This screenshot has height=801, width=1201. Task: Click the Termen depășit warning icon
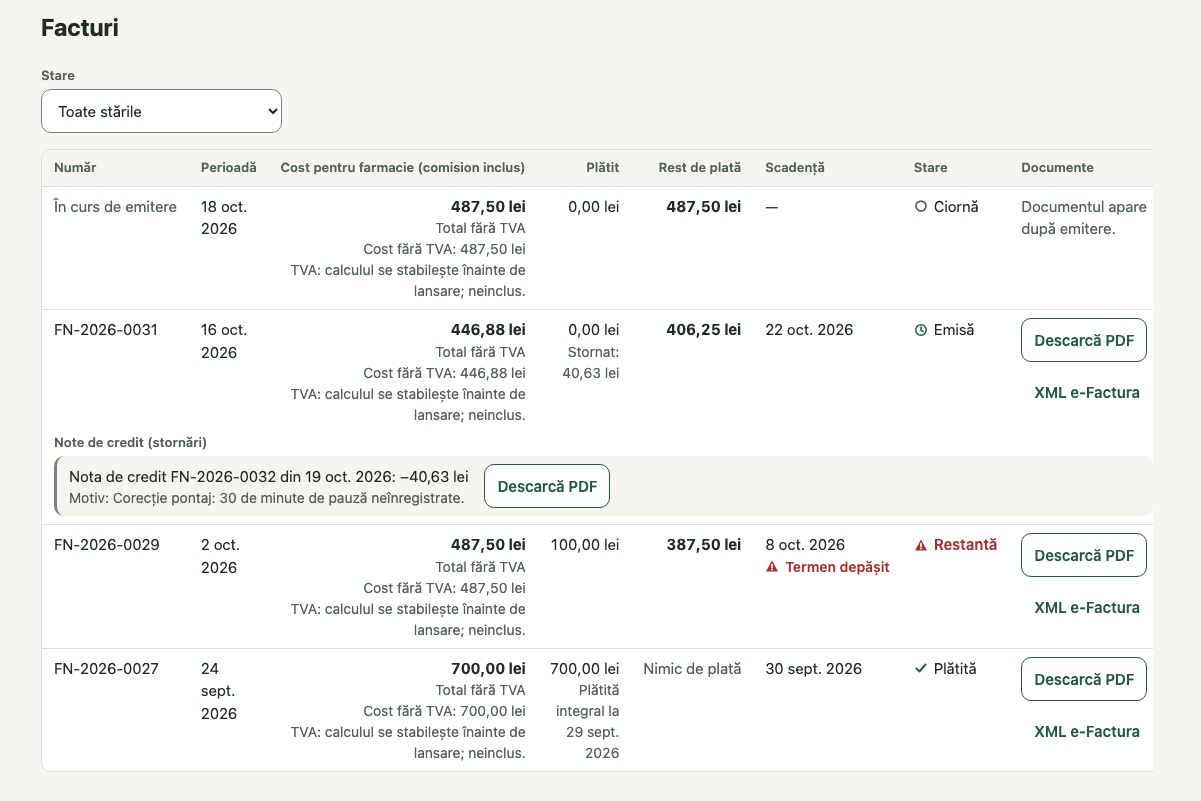point(772,567)
